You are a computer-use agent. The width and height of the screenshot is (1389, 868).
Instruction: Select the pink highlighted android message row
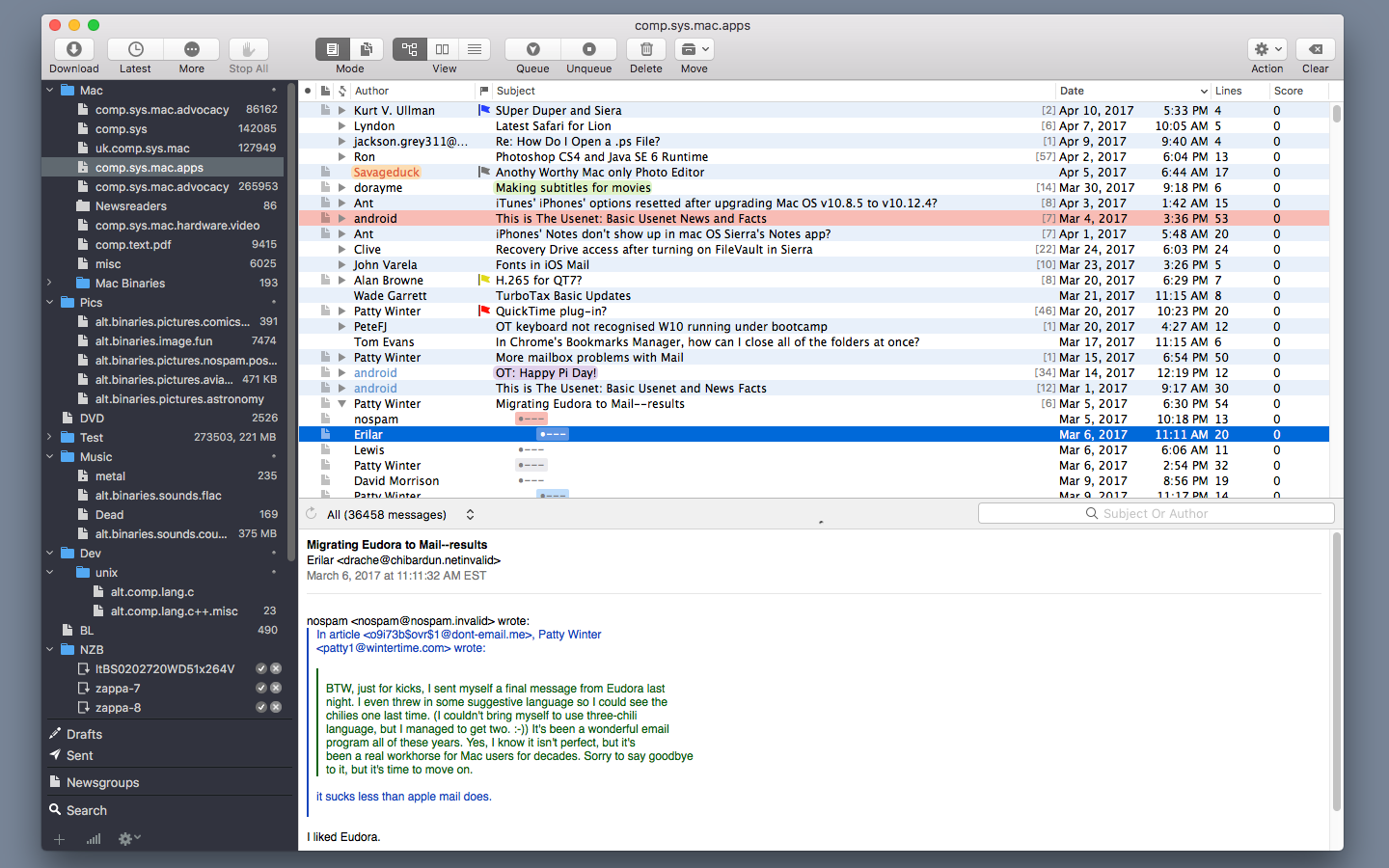tap(814, 219)
